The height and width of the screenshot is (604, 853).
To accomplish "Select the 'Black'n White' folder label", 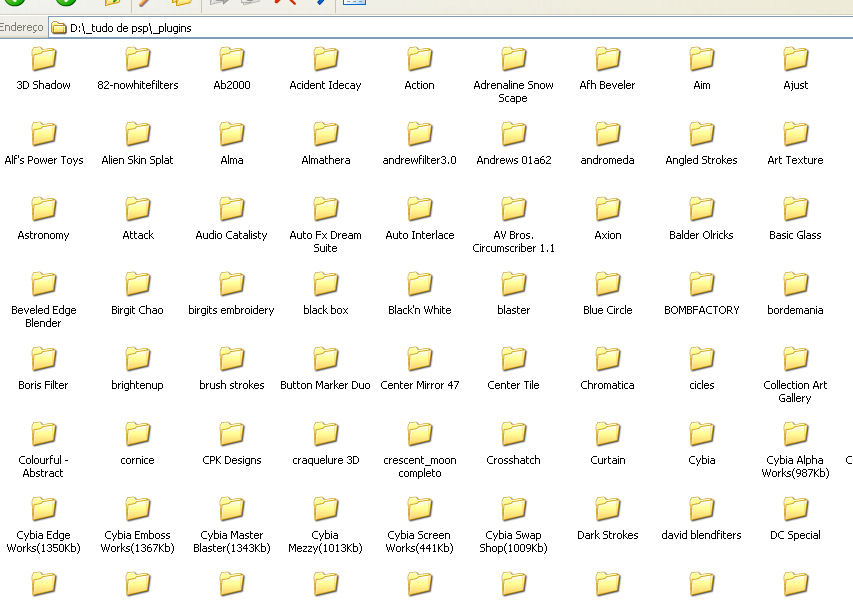I will point(419,310).
